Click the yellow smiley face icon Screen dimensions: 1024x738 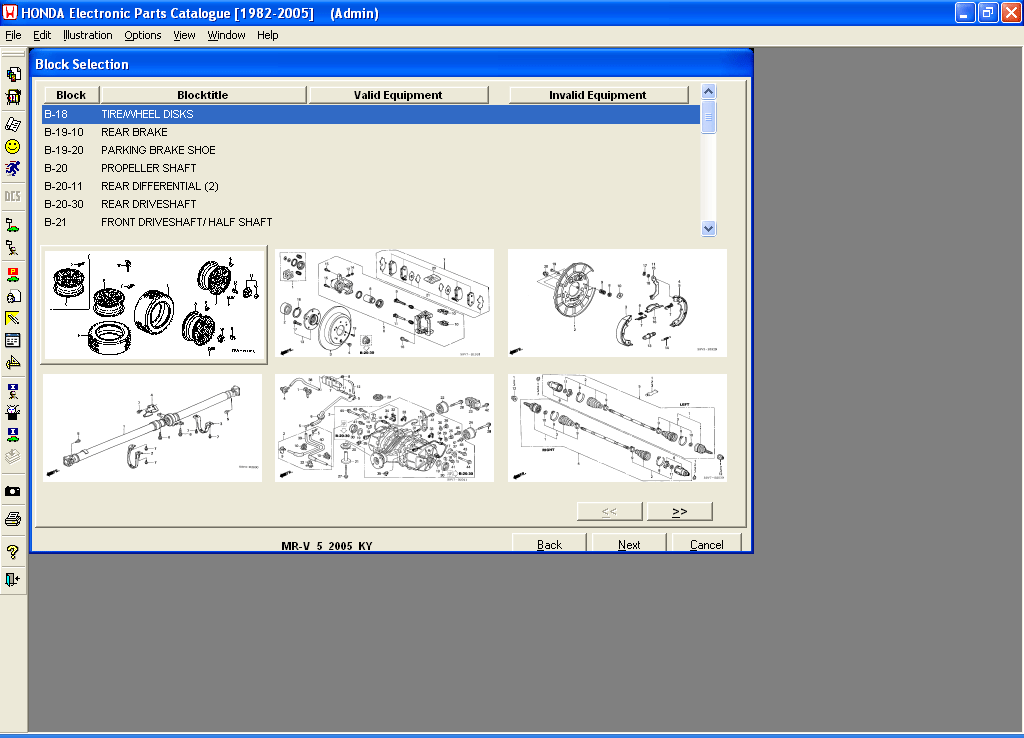tap(12, 146)
